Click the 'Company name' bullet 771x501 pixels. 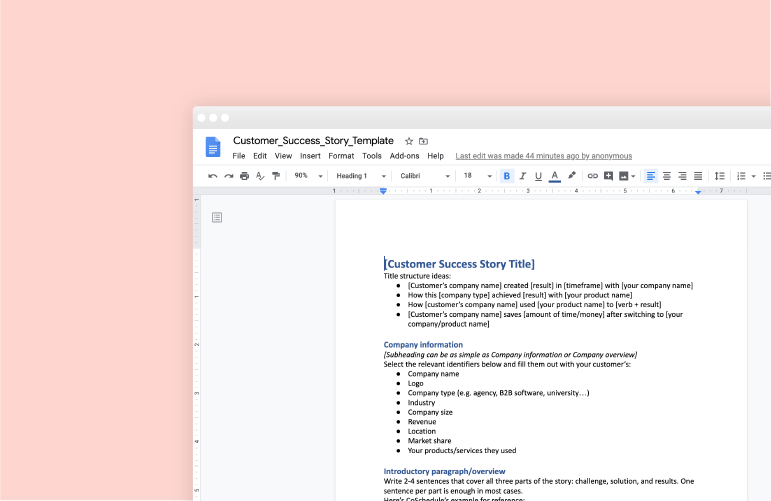(x=433, y=374)
